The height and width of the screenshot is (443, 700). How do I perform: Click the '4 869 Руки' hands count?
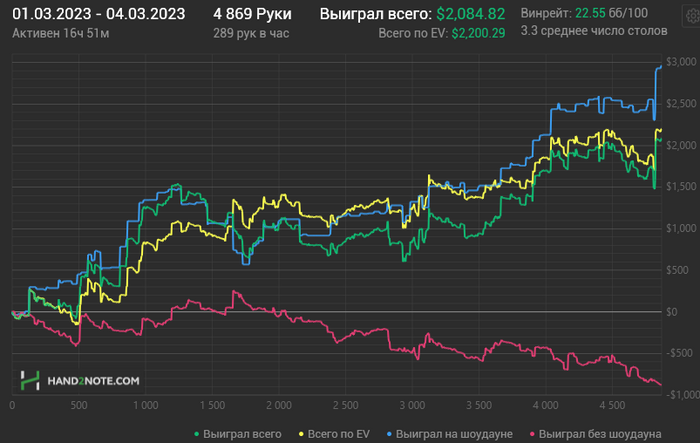pyautogui.click(x=252, y=14)
